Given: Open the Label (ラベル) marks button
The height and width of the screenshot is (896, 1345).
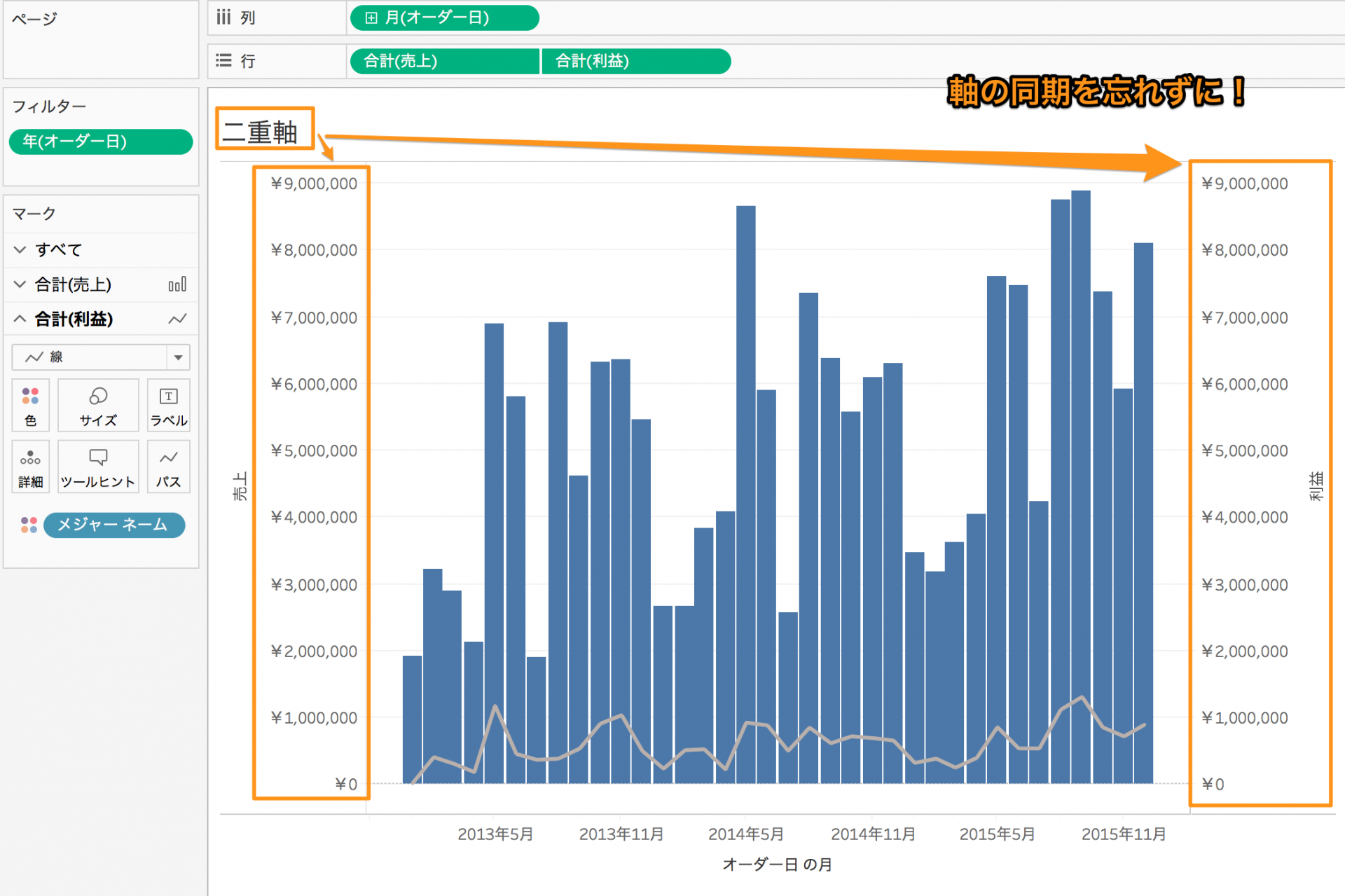Looking at the screenshot, I should pos(169,406).
